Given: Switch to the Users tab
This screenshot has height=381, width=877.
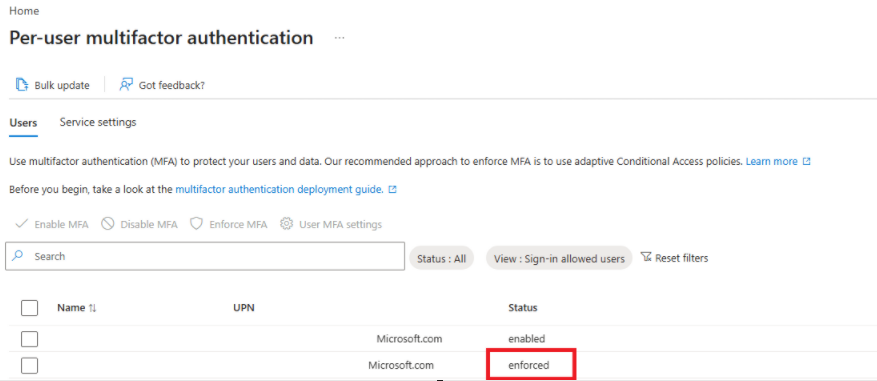Looking at the screenshot, I should coord(23,123).
